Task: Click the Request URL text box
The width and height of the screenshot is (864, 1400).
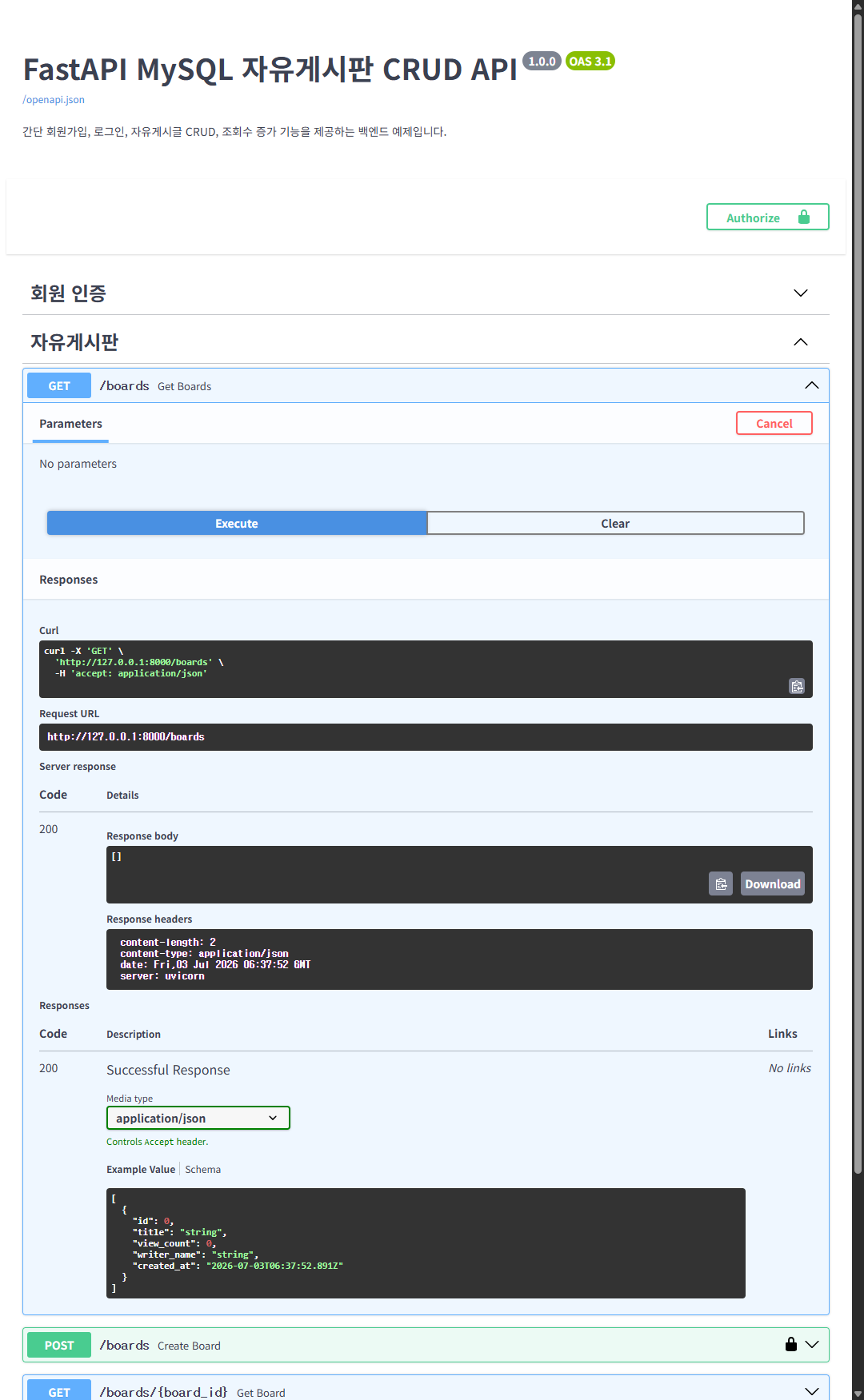Action: (426, 737)
